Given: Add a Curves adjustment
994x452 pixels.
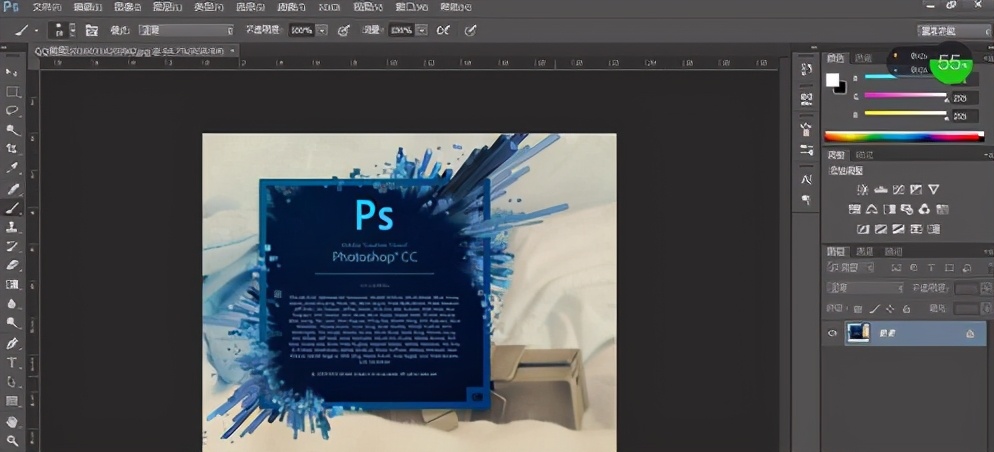Looking at the screenshot, I should pyautogui.click(x=898, y=189).
